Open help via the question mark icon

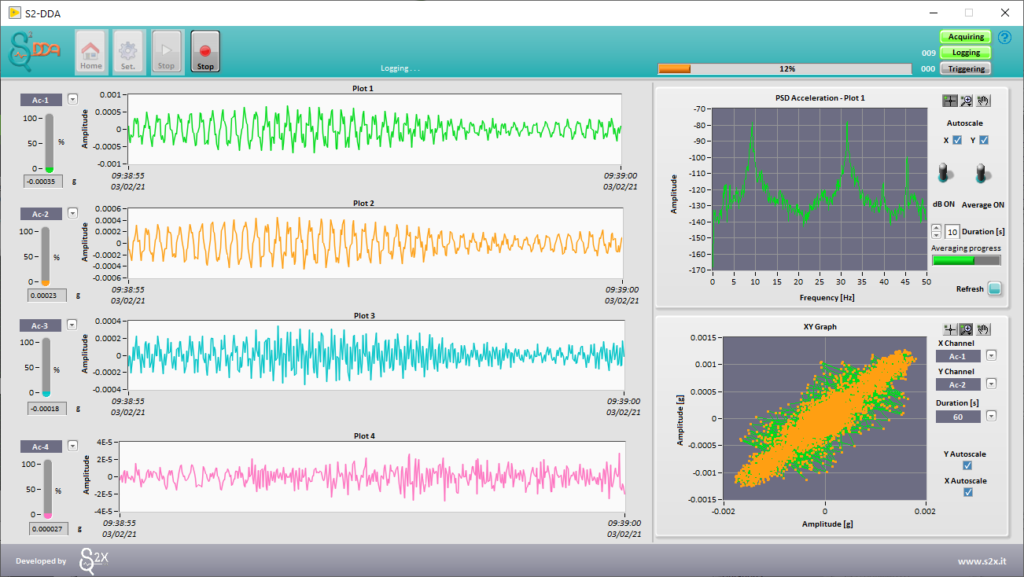(1004, 37)
